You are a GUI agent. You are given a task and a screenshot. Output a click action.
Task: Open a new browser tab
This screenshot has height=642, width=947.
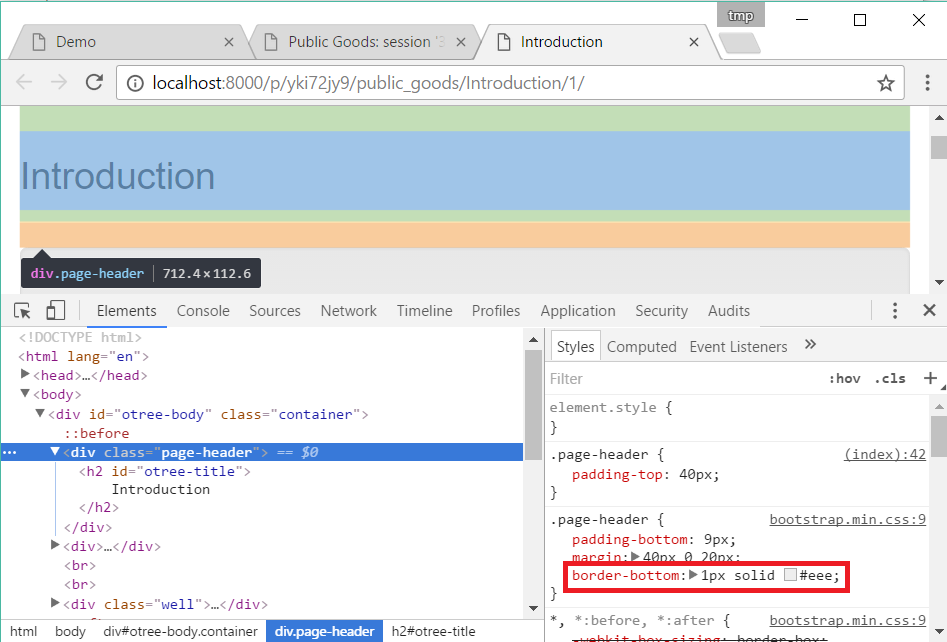click(740, 43)
